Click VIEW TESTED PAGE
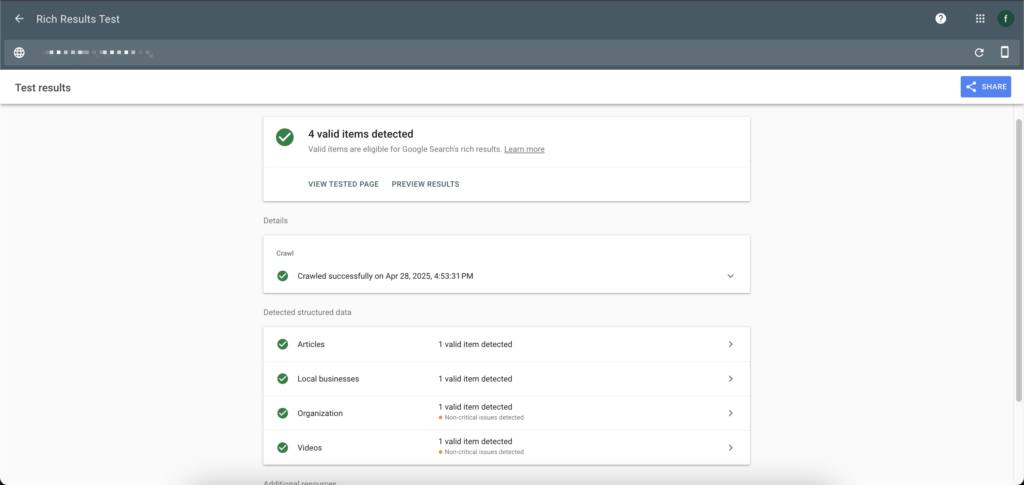The width and height of the screenshot is (1024, 485). 344,184
